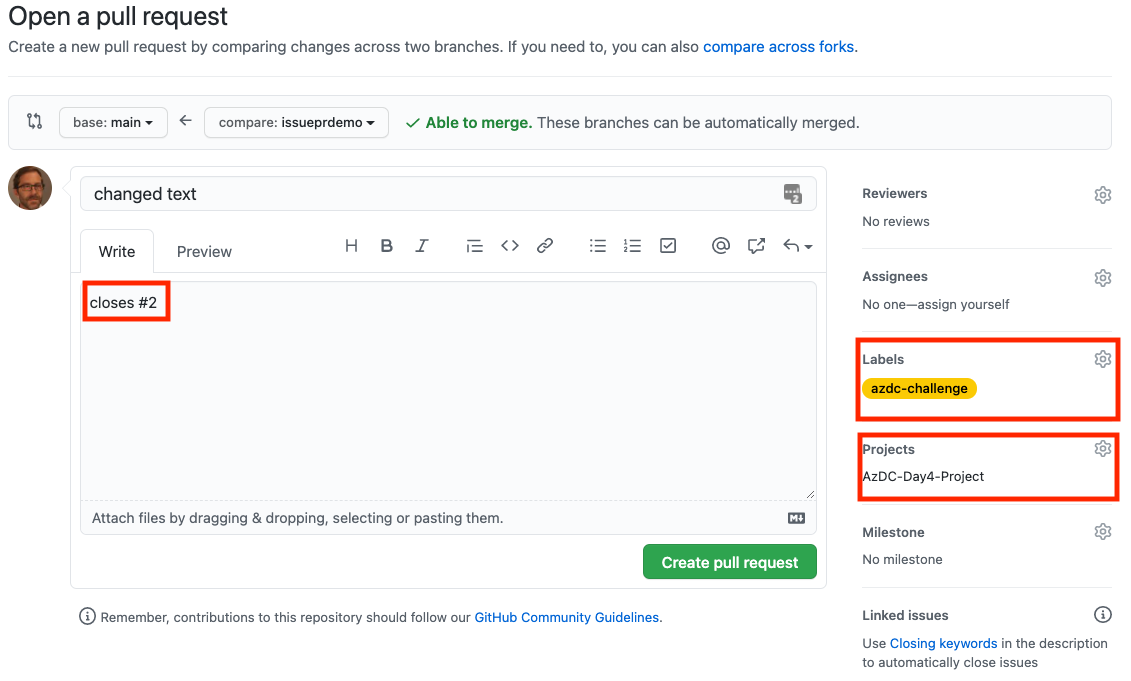Reference an issue with the cross-reference icon

point(756,245)
